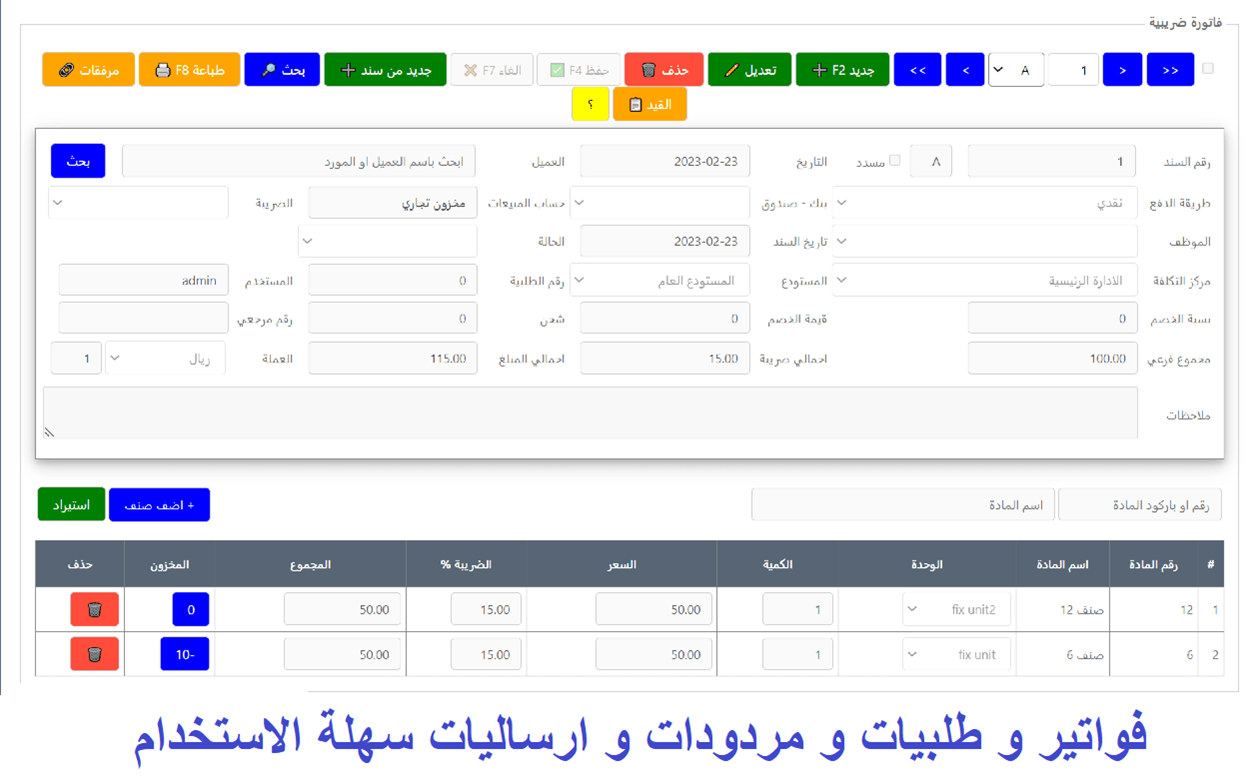Click the orange مرفقات attachments button
Screen dimensions: 1250x780
click(88, 70)
